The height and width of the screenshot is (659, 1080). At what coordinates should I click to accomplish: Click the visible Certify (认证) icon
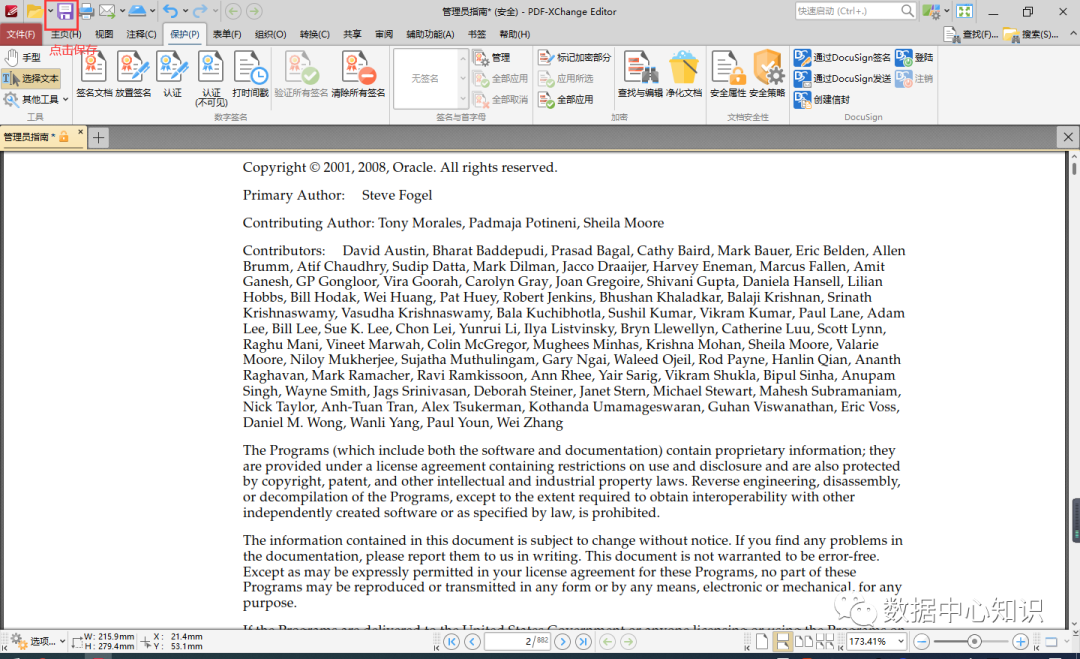tap(172, 74)
